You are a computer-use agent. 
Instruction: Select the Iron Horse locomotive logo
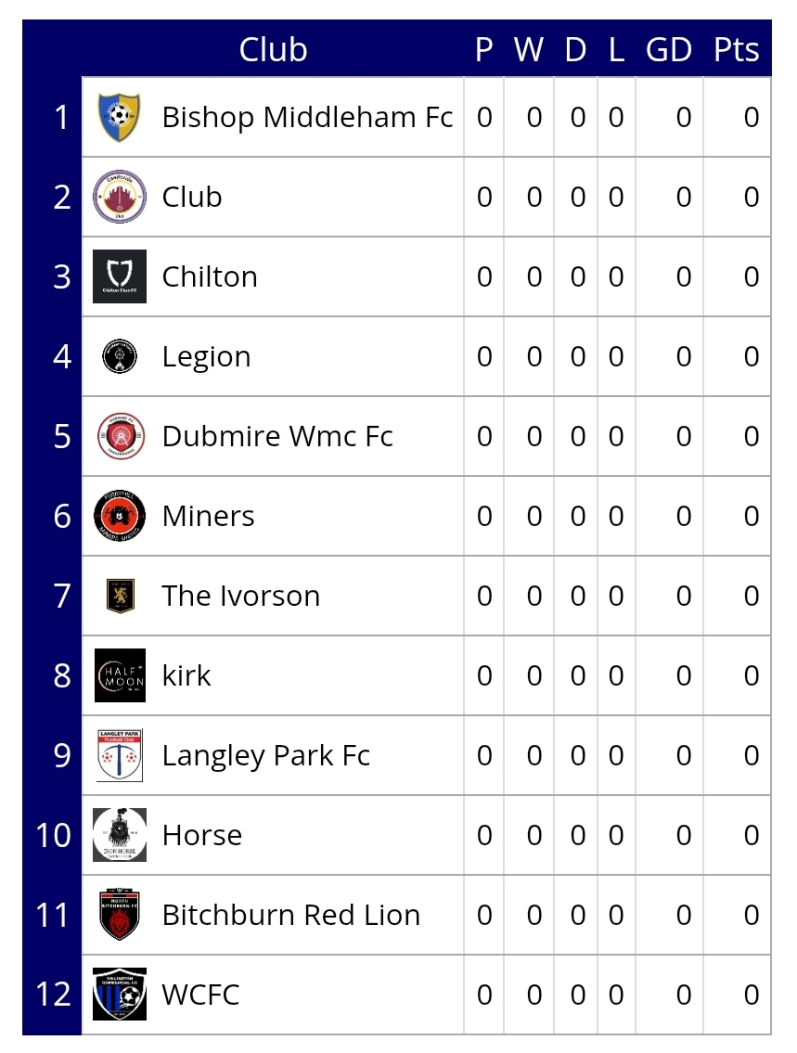(120, 835)
